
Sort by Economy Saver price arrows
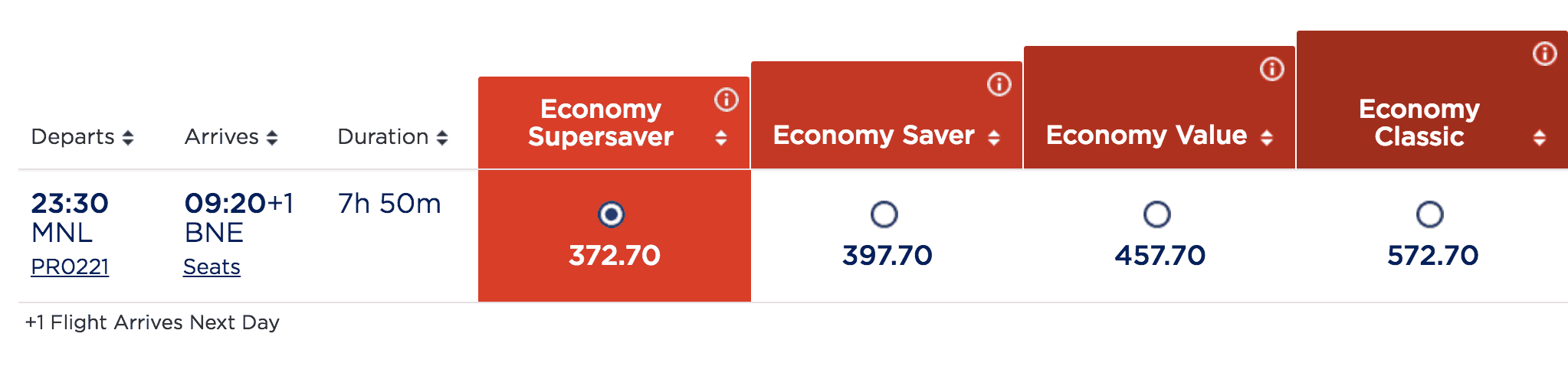(x=994, y=137)
